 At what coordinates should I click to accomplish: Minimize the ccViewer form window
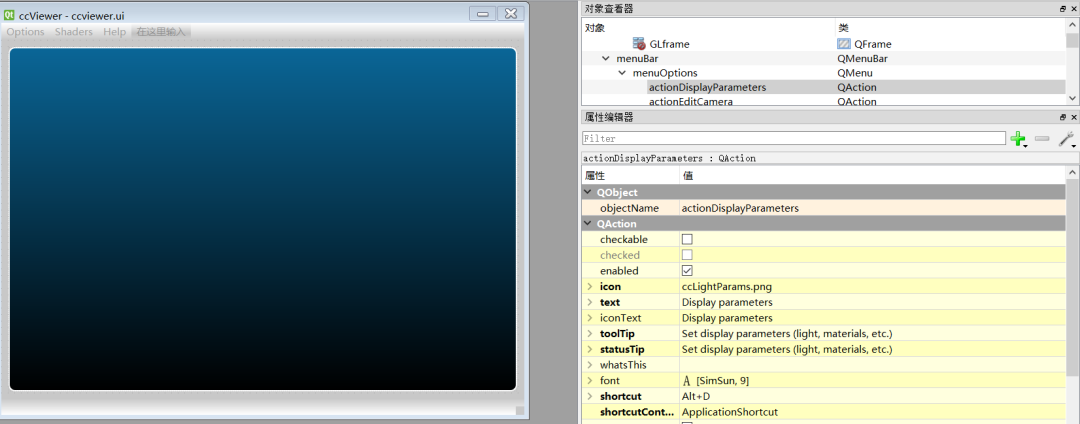[483, 14]
